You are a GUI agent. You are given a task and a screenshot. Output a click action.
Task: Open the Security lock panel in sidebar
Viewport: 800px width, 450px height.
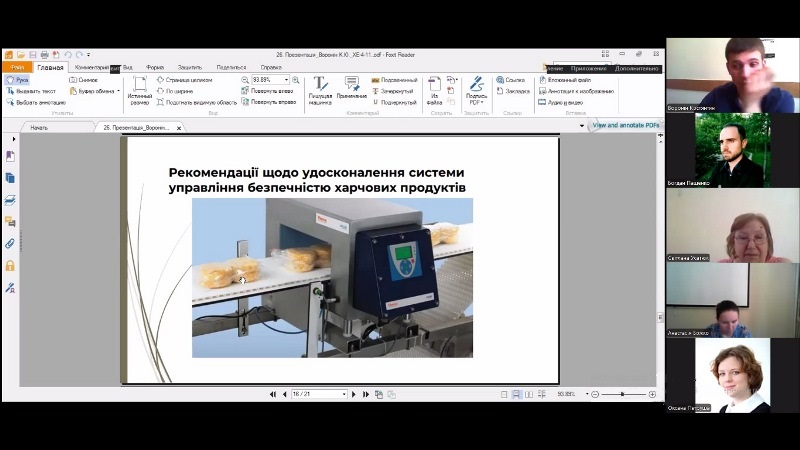point(10,265)
